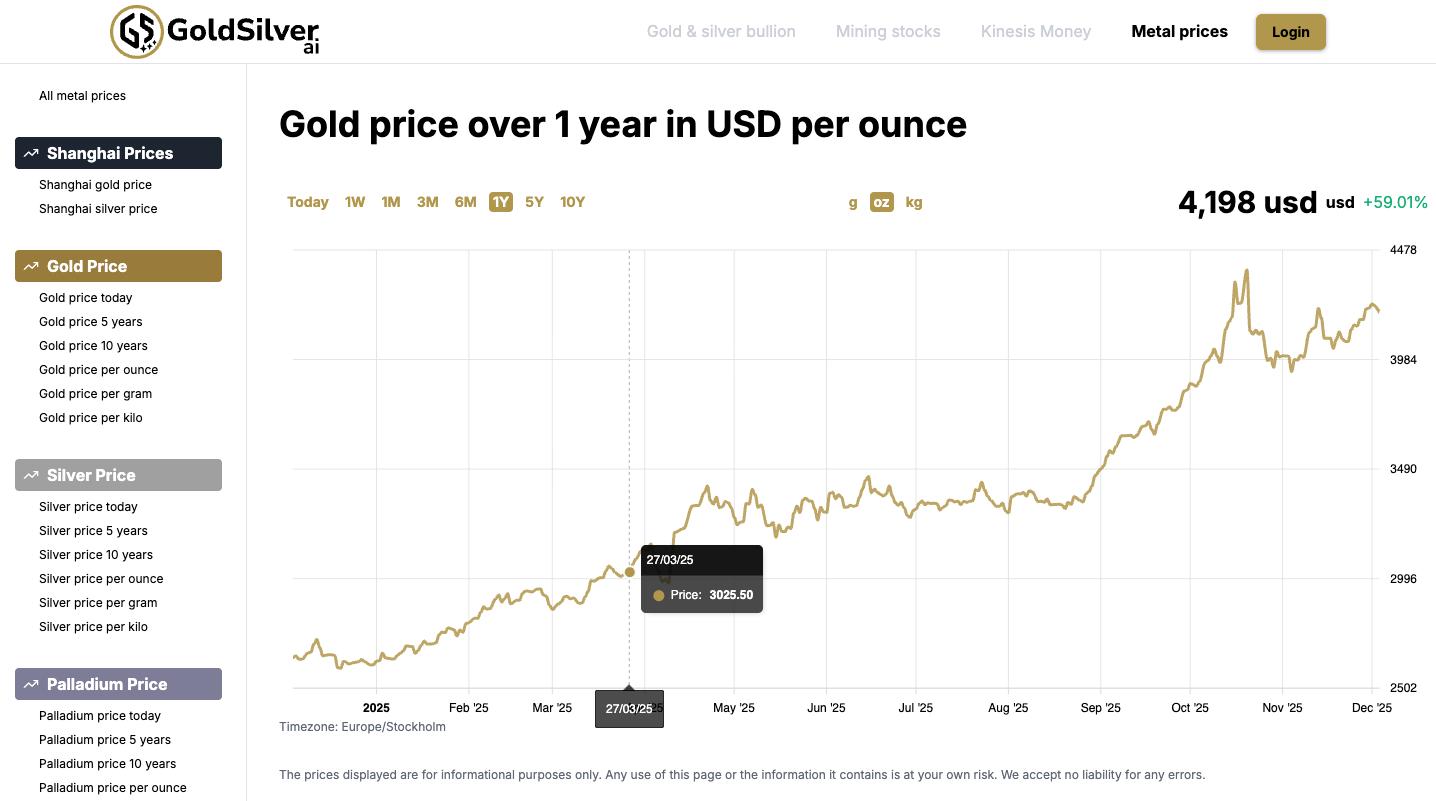
Task: Select the Today time range
Action: (x=308, y=202)
